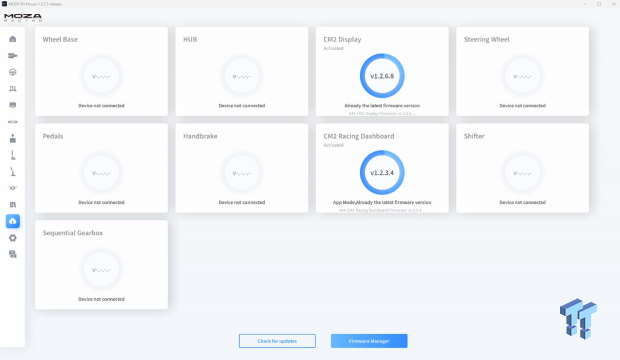620x360 pixels.
Task: Click empty version circle in HUB card
Action: [242, 76]
